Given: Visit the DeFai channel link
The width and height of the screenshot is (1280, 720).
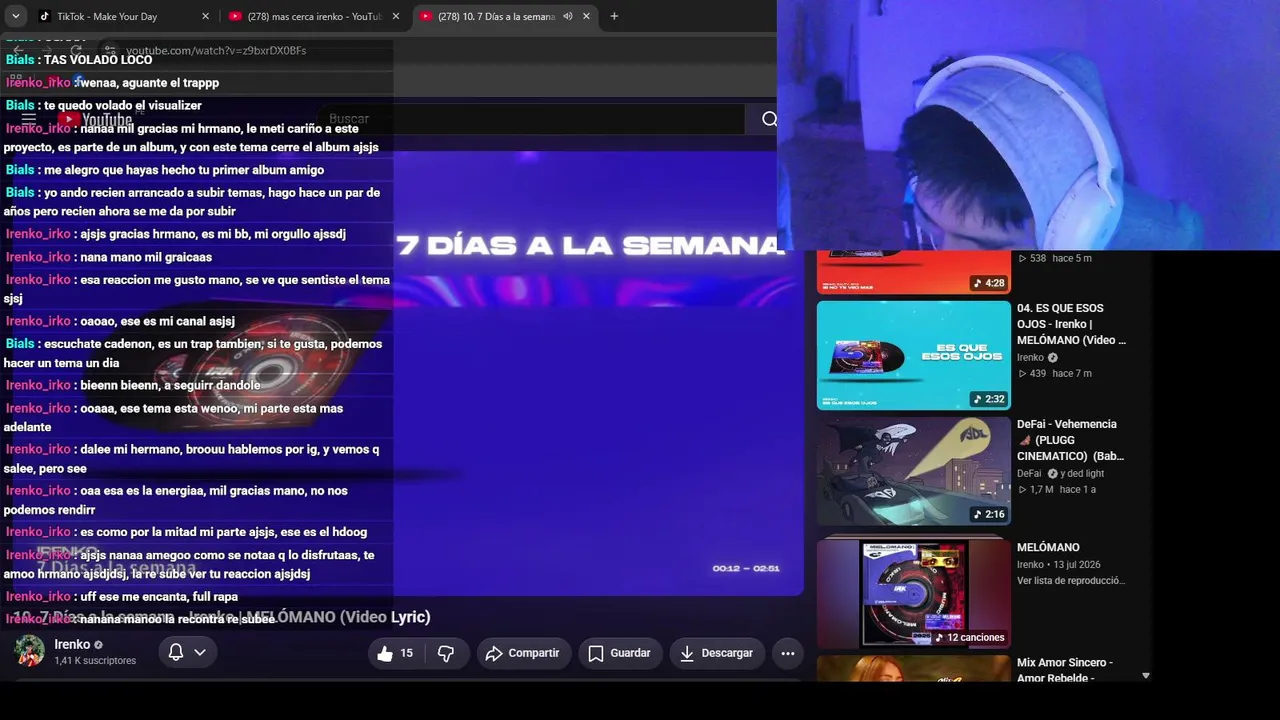Looking at the screenshot, I should (x=1029, y=473).
